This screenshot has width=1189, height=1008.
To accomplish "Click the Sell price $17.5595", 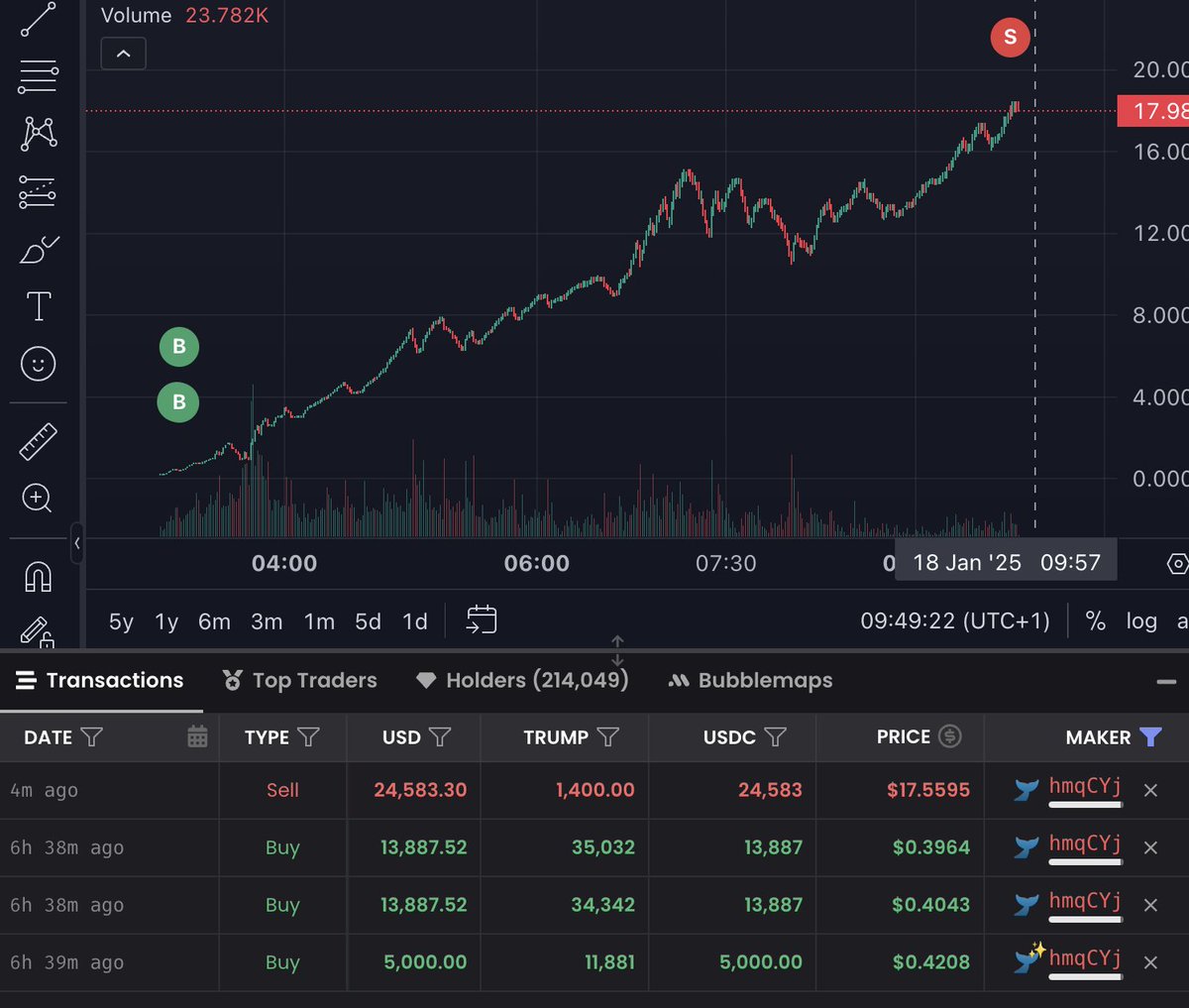I will [928, 790].
